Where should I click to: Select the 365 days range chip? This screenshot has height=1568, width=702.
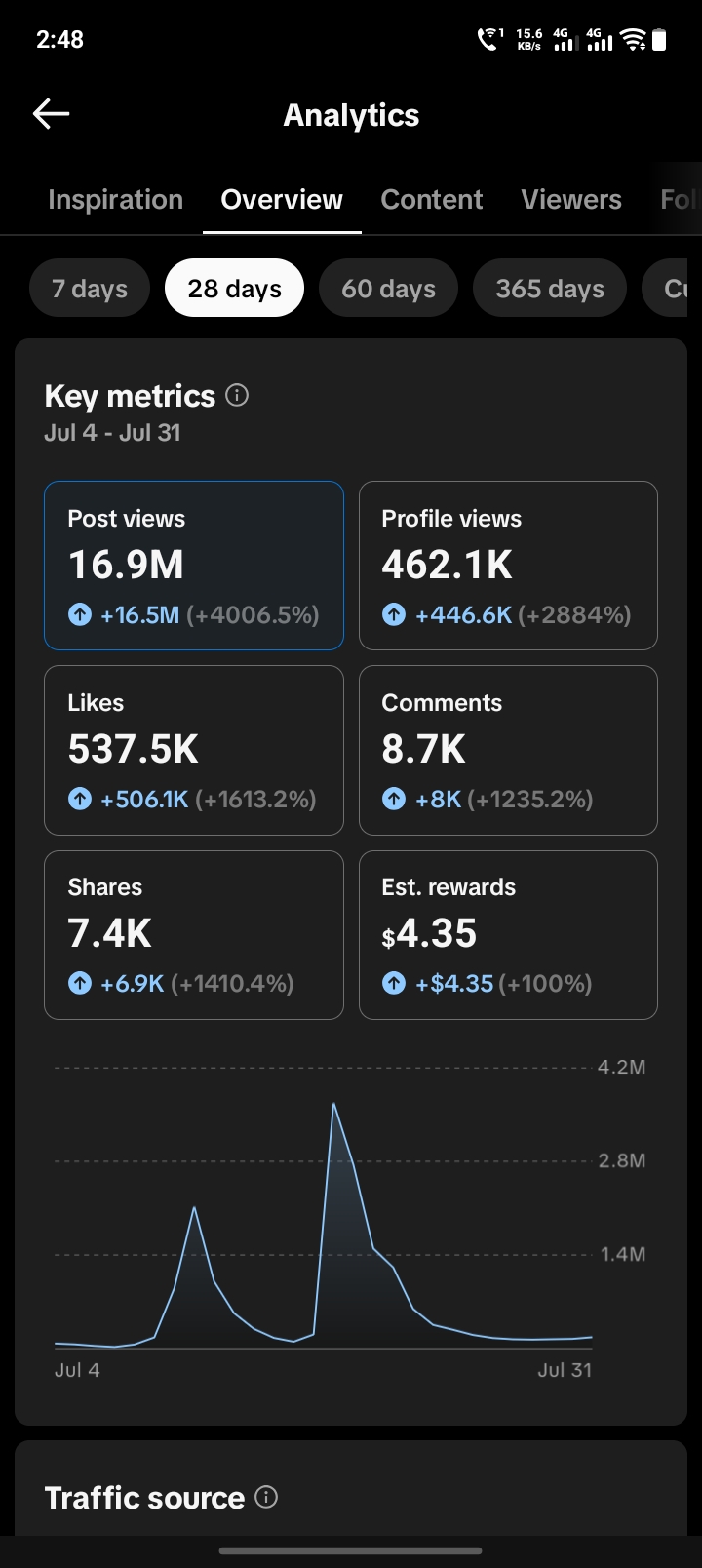coord(550,289)
